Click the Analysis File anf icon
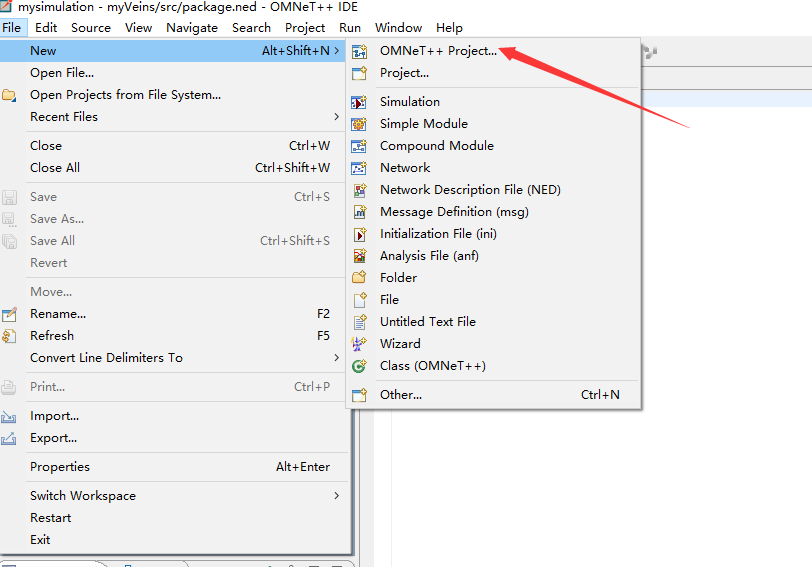The width and height of the screenshot is (812, 567). point(360,256)
